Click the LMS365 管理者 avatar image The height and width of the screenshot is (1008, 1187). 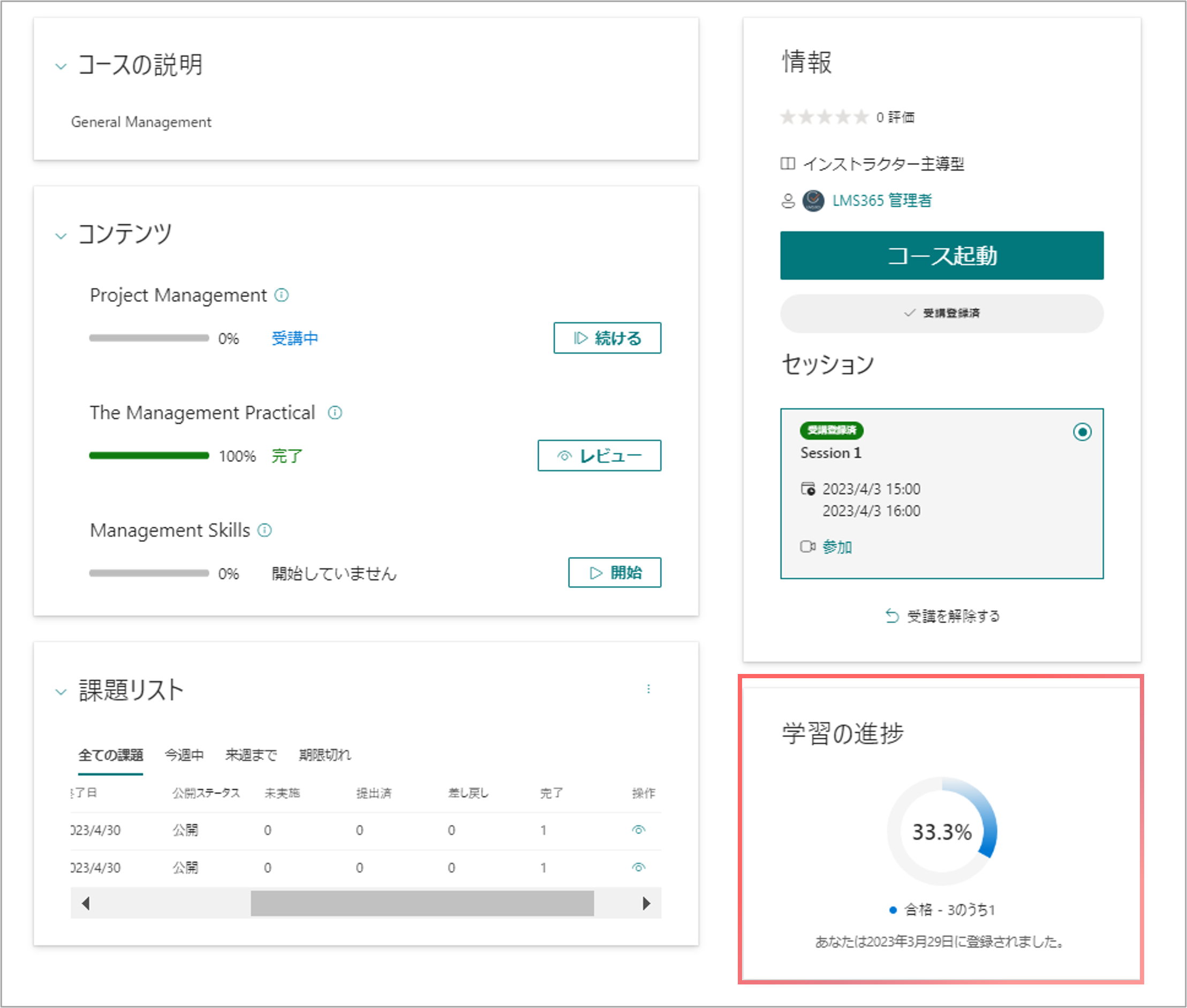[813, 201]
